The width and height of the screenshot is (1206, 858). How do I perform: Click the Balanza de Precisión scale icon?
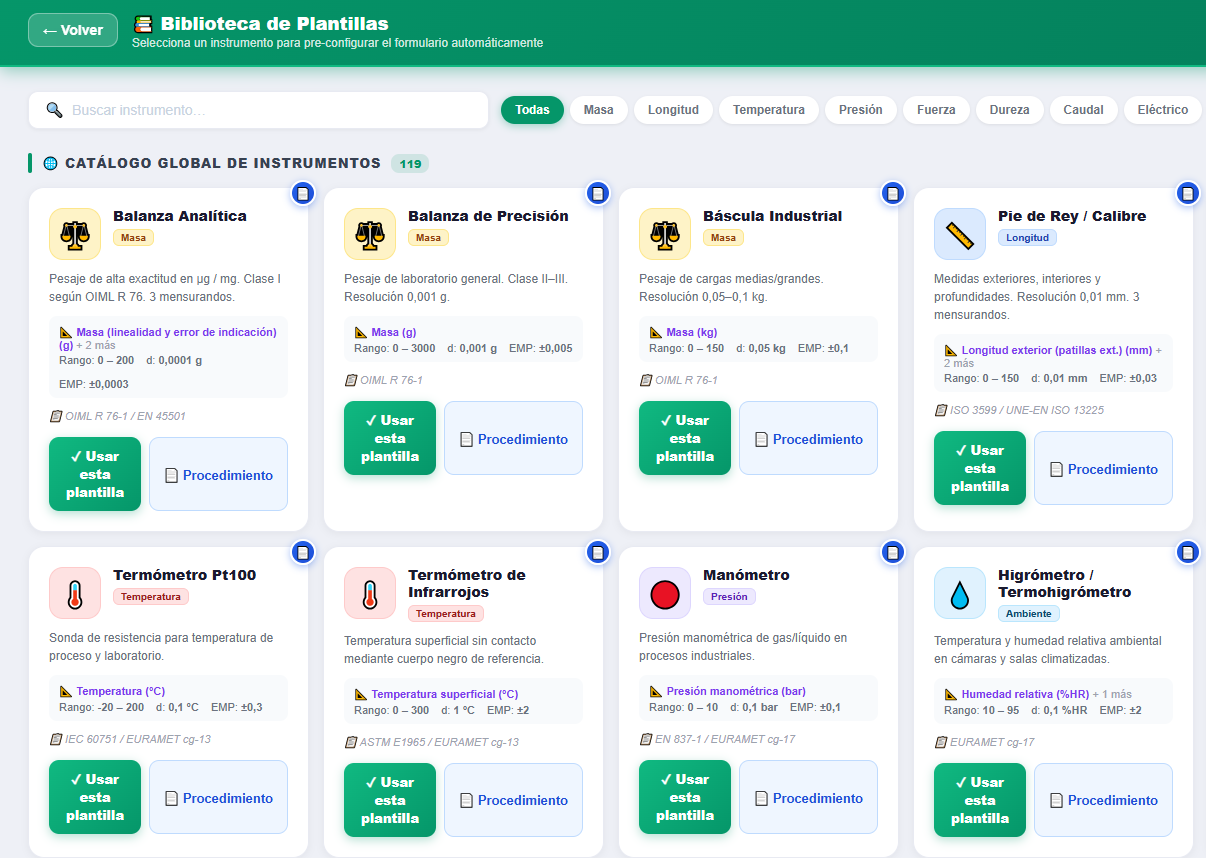(x=370, y=234)
